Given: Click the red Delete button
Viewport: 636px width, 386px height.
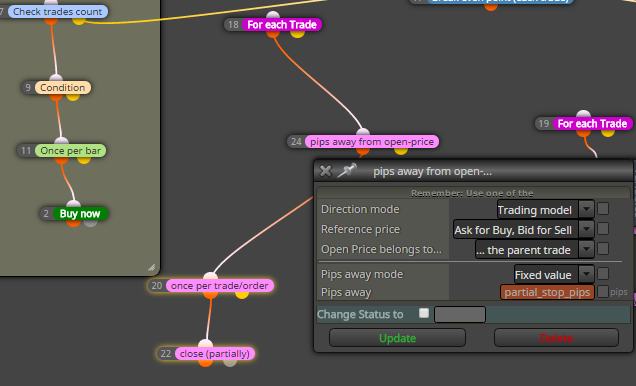Looking at the screenshot, I should click(x=556, y=338).
